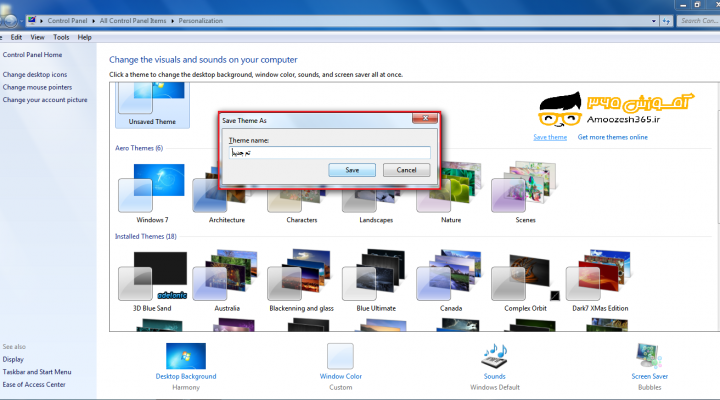Go to Control Panel Home

point(32,55)
